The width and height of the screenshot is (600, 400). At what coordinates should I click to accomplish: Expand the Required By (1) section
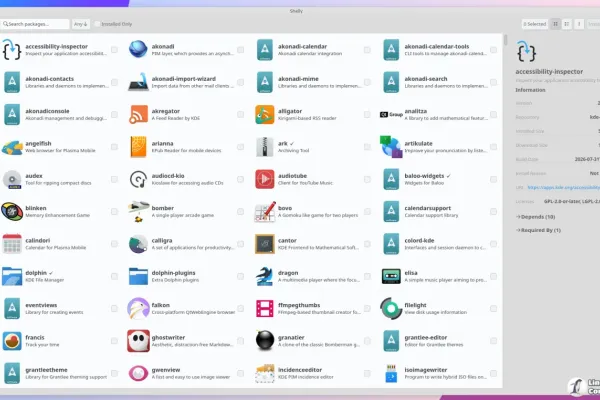pyautogui.click(x=538, y=230)
